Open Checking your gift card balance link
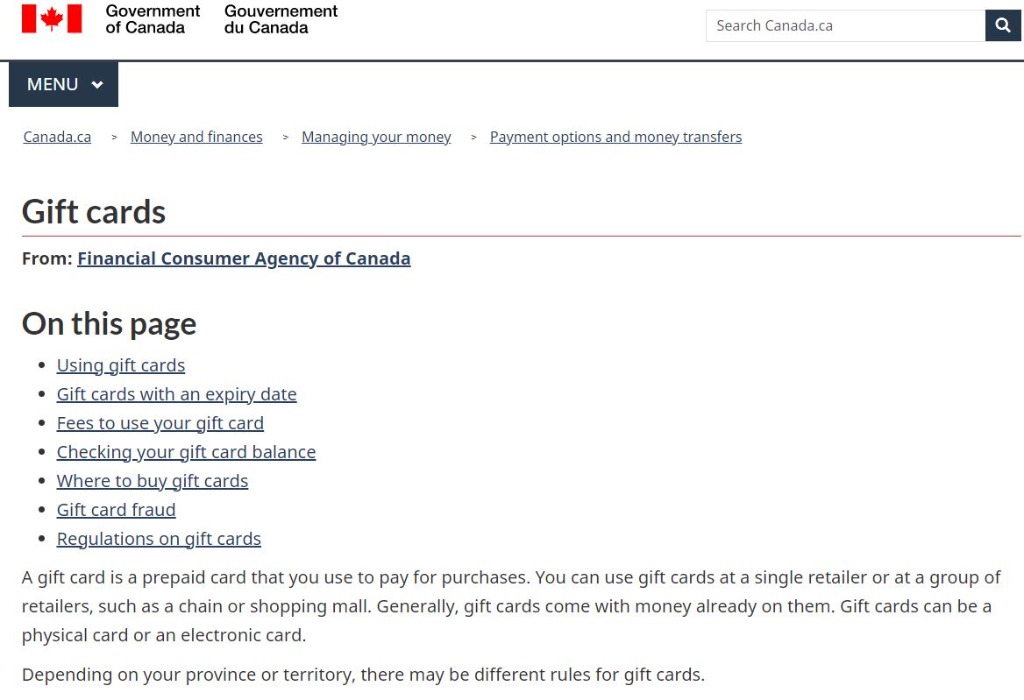 186,452
